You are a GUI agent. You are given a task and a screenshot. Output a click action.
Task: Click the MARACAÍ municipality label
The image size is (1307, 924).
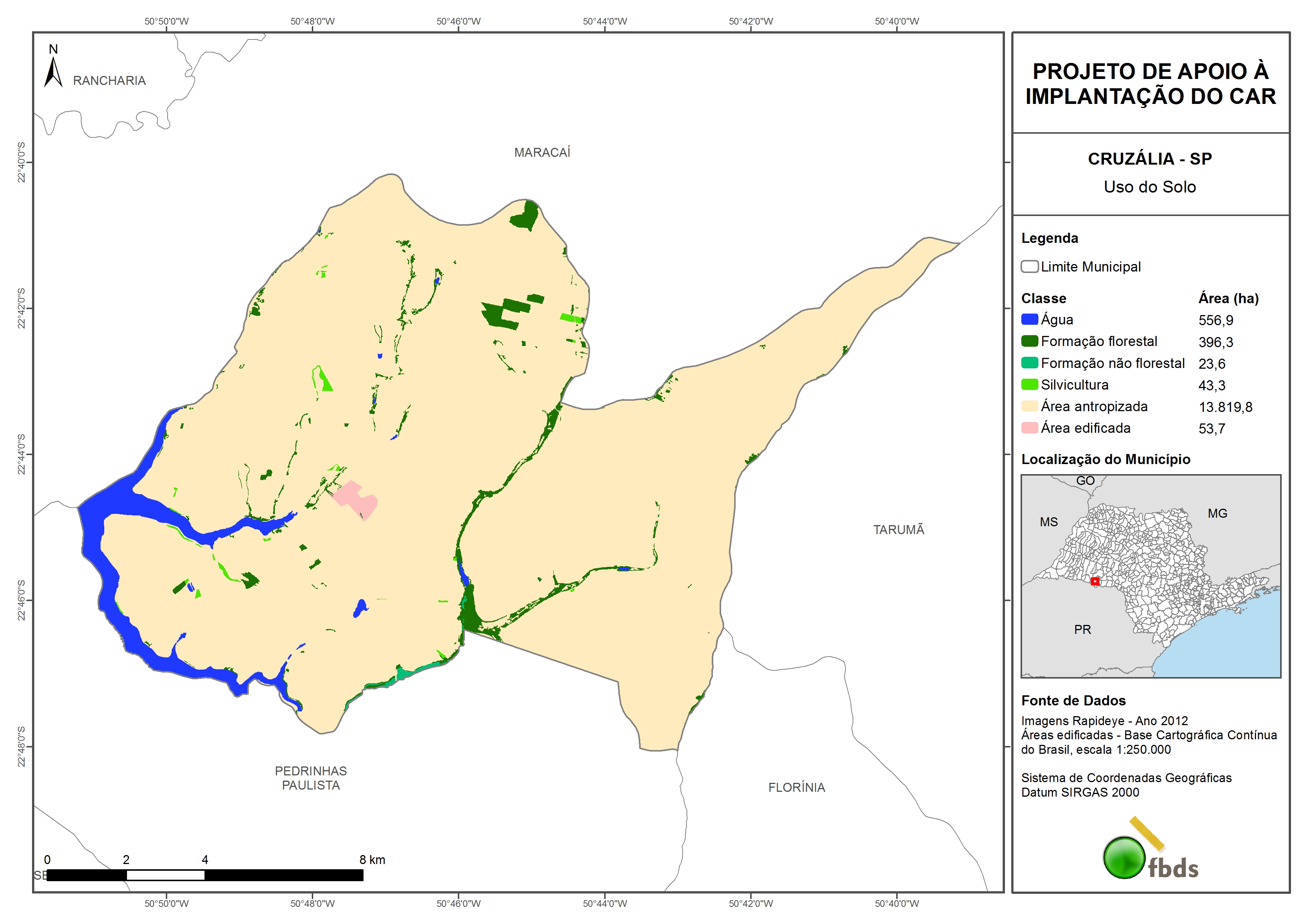(542, 153)
